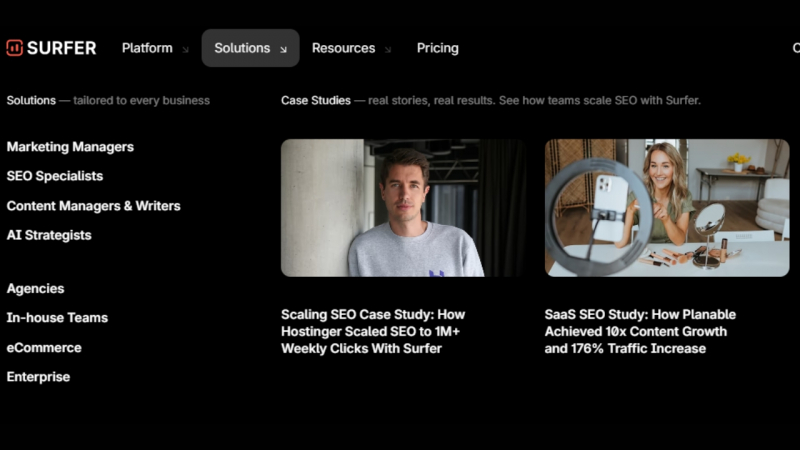Go to the Agencies page
Screen dimensions: 800x450
pyautogui.click(x=35, y=289)
